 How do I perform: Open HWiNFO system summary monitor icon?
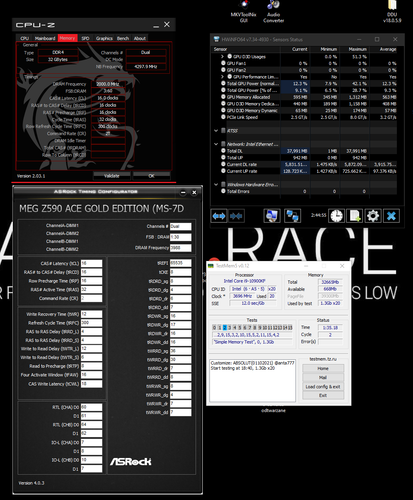pyautogui.click(x=272, y=216)
